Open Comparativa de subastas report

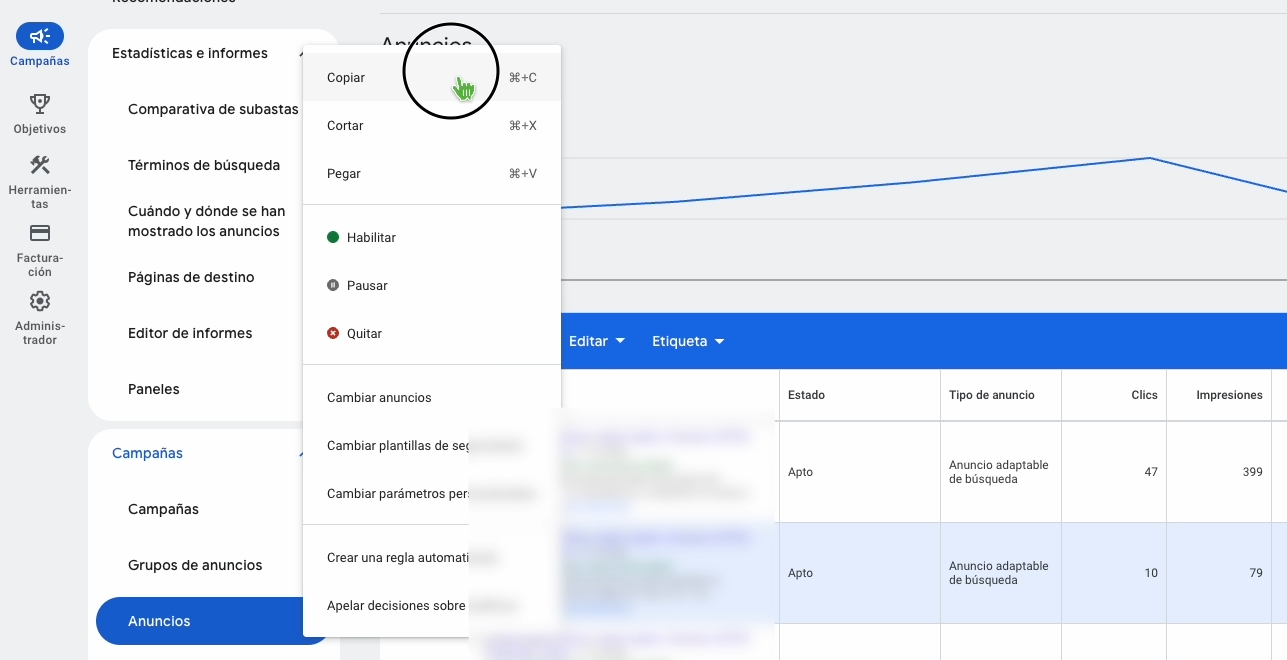tap(213, 109)
